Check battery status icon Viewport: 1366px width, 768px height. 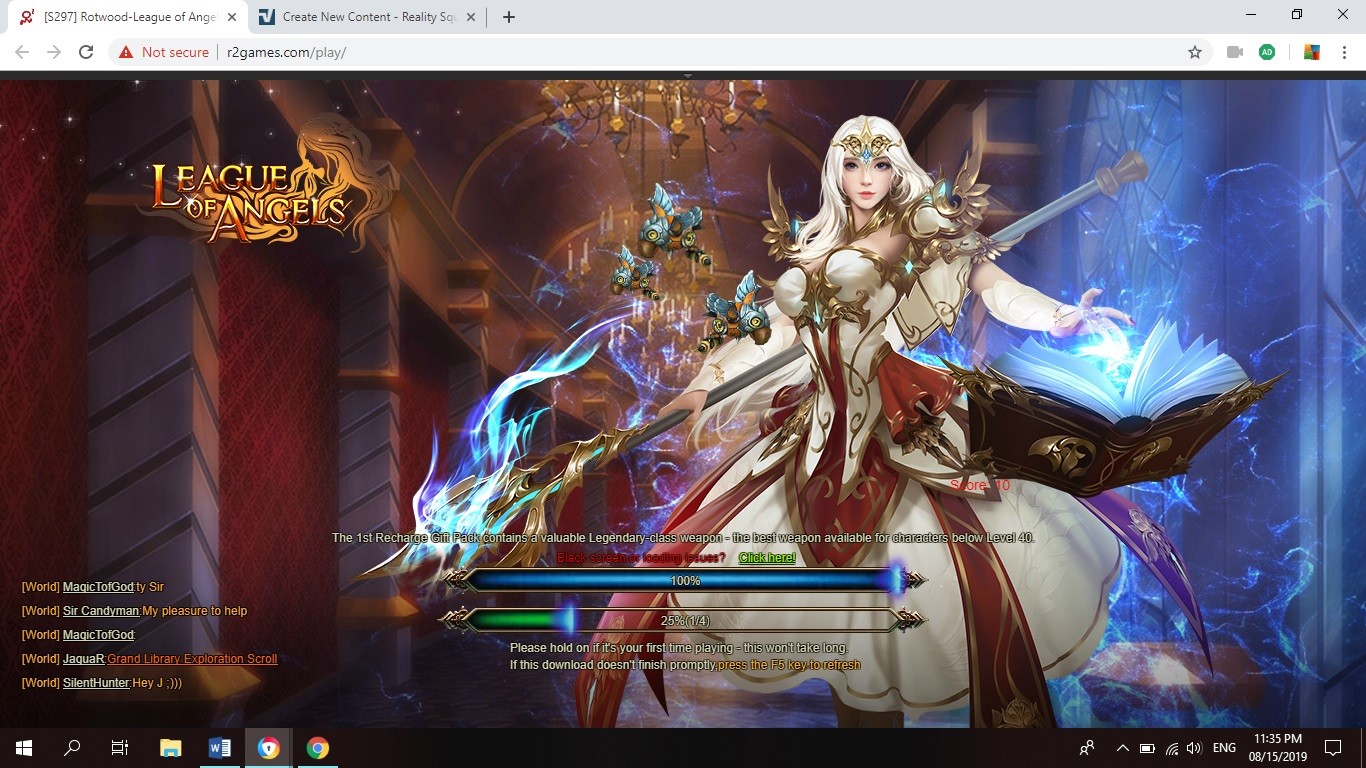1147,748
